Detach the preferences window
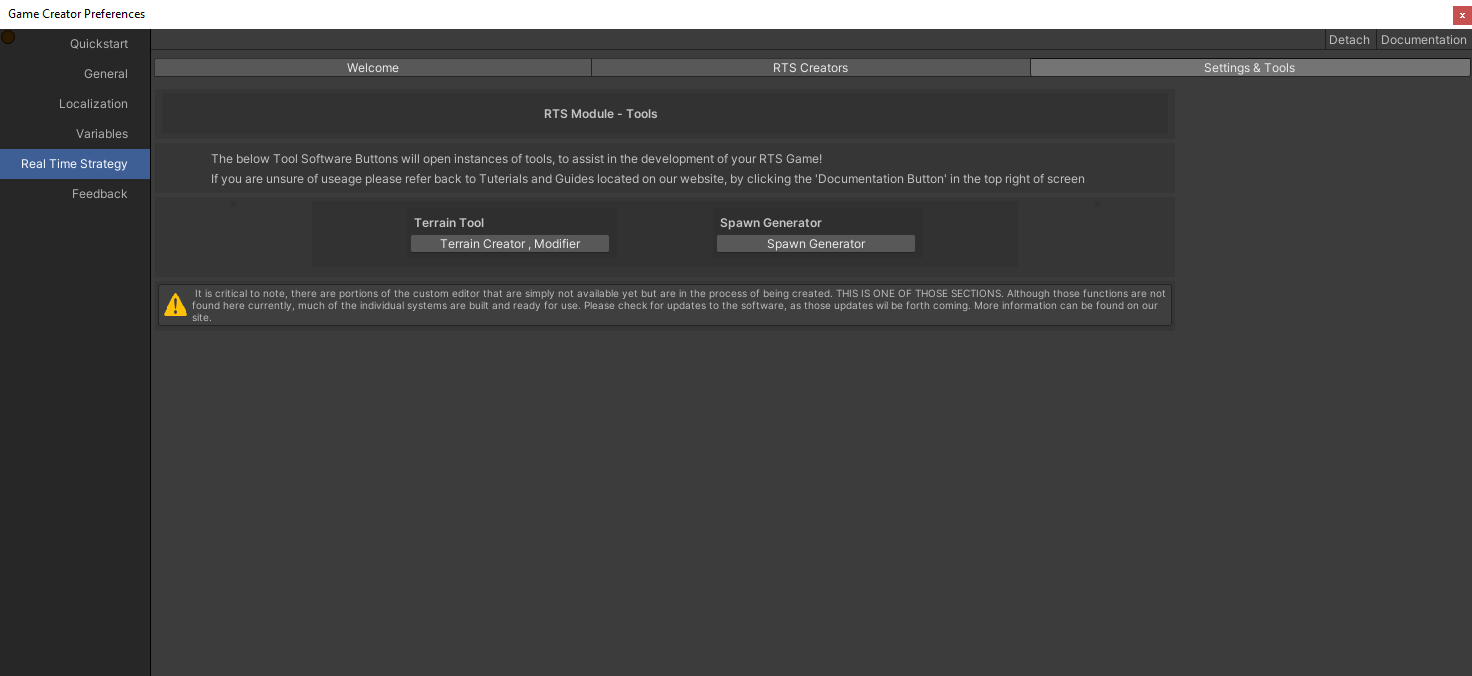The image size is (1472, 676). coord(1349,39)
